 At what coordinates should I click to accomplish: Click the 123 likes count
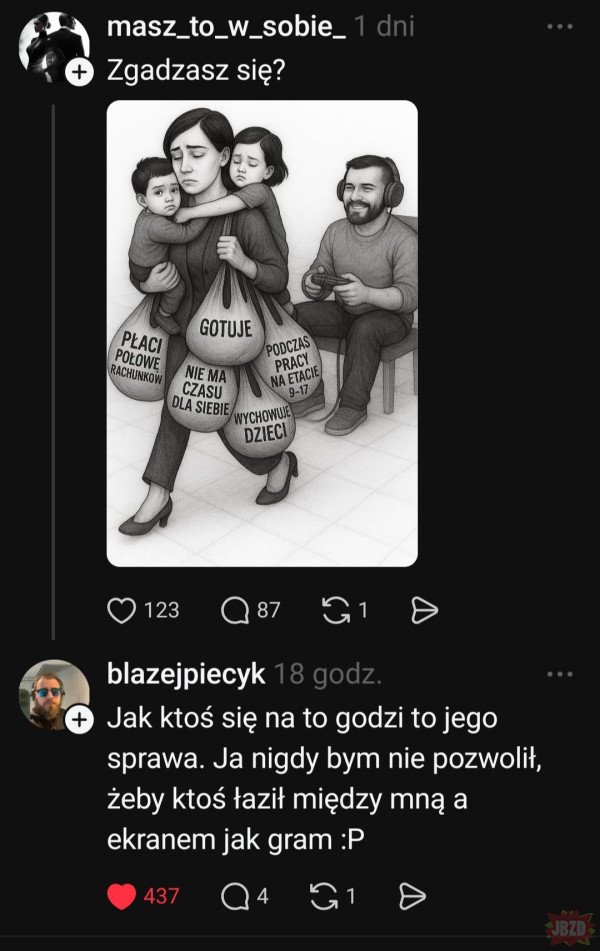click(162, 610)
